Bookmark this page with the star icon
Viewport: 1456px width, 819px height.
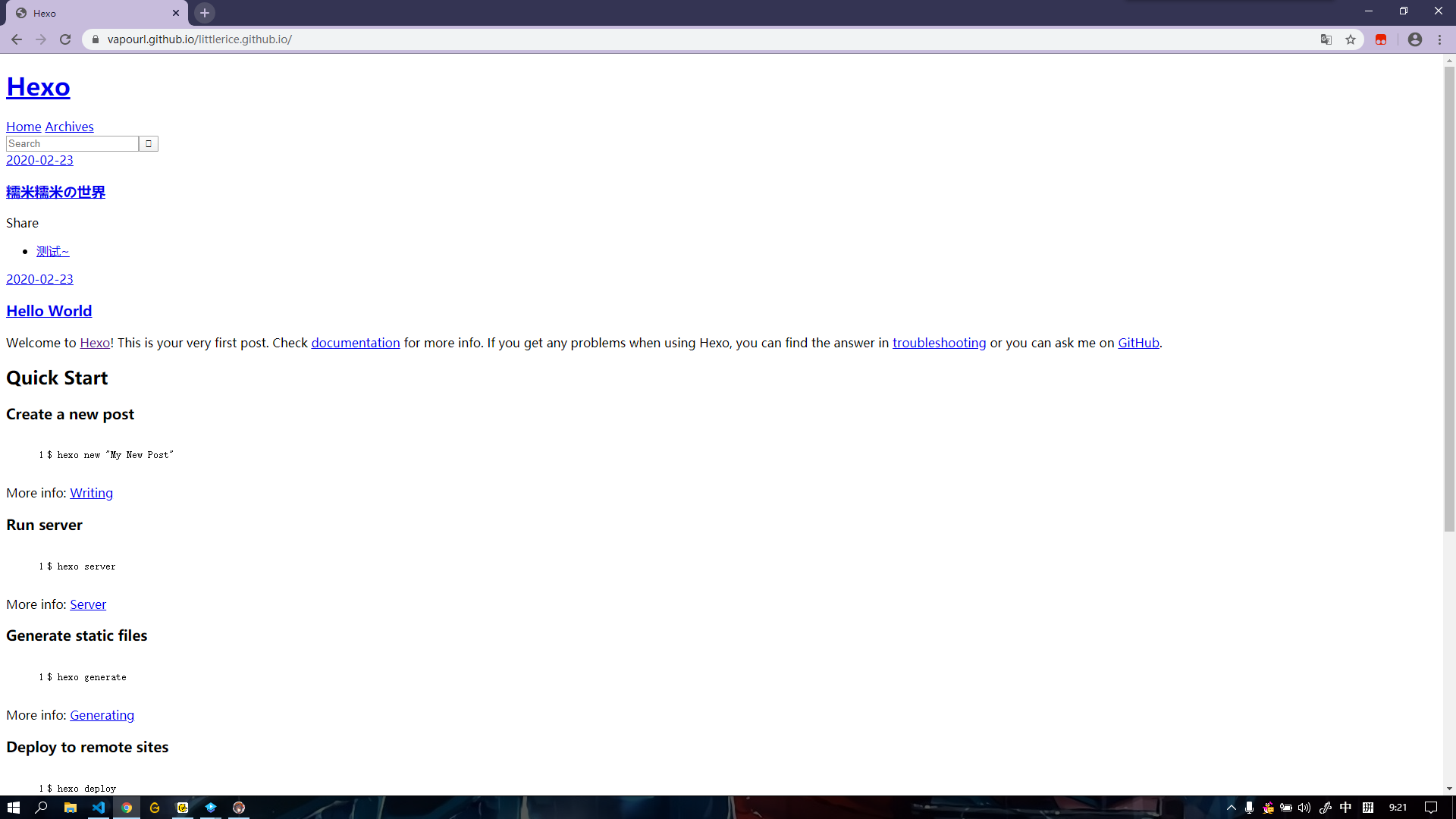[1351, 39]
